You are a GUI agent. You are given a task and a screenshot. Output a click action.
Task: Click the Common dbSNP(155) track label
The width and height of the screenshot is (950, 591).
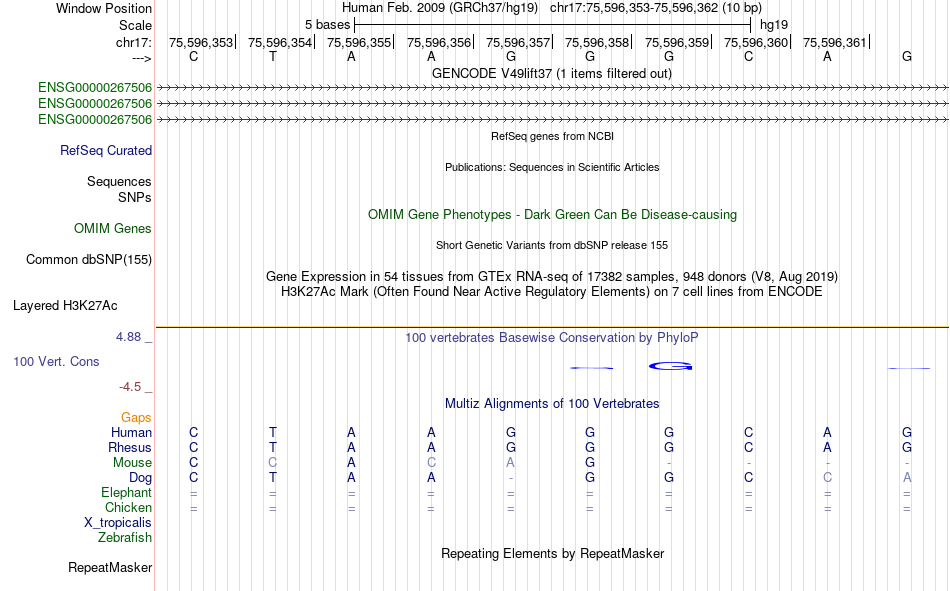point(89,259)
